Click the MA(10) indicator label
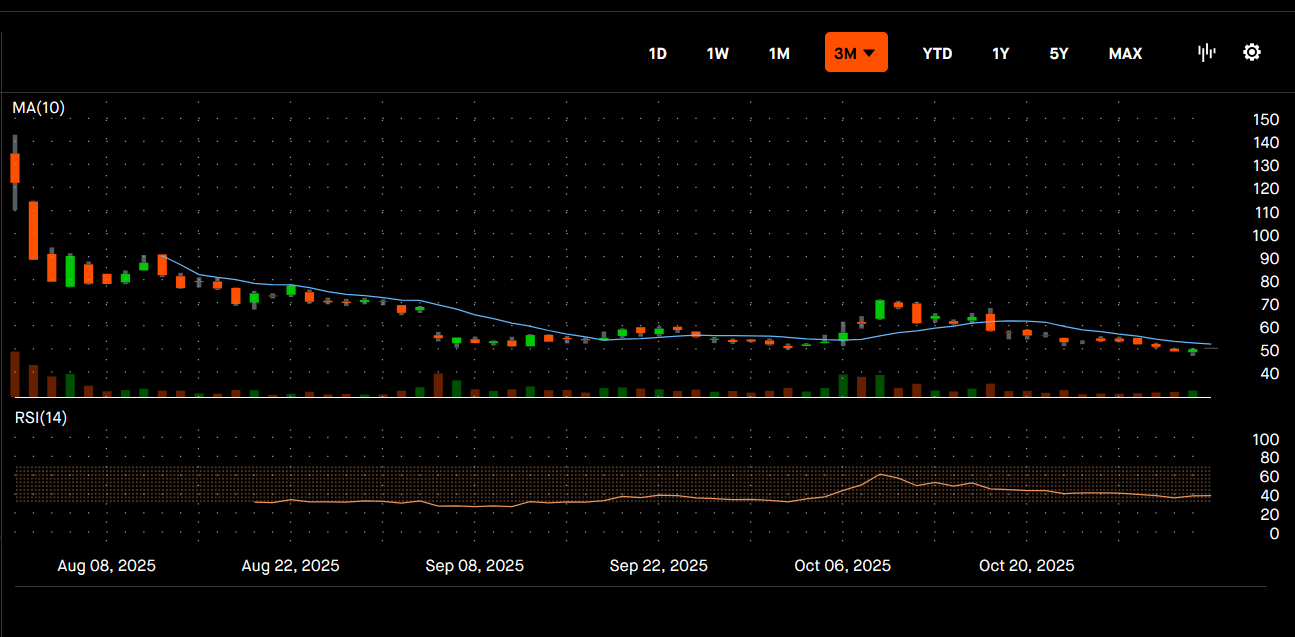The width and height of the screenshot is (1295, 637). (39, 108)
